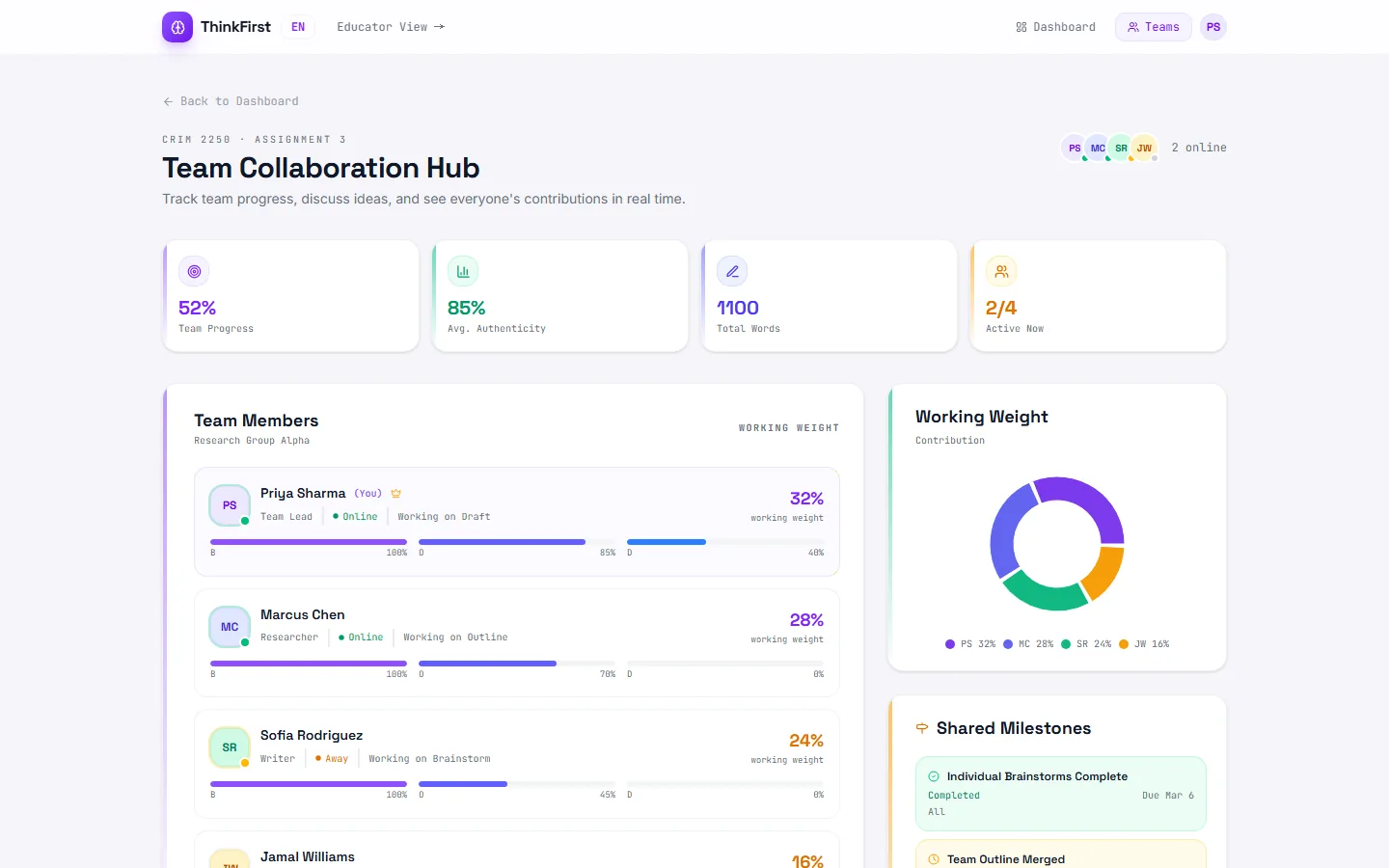The image size is (1389, 868).
Task: Click the checkmark icon on Individual Brainstorms Complete
Action: (934, 776)
